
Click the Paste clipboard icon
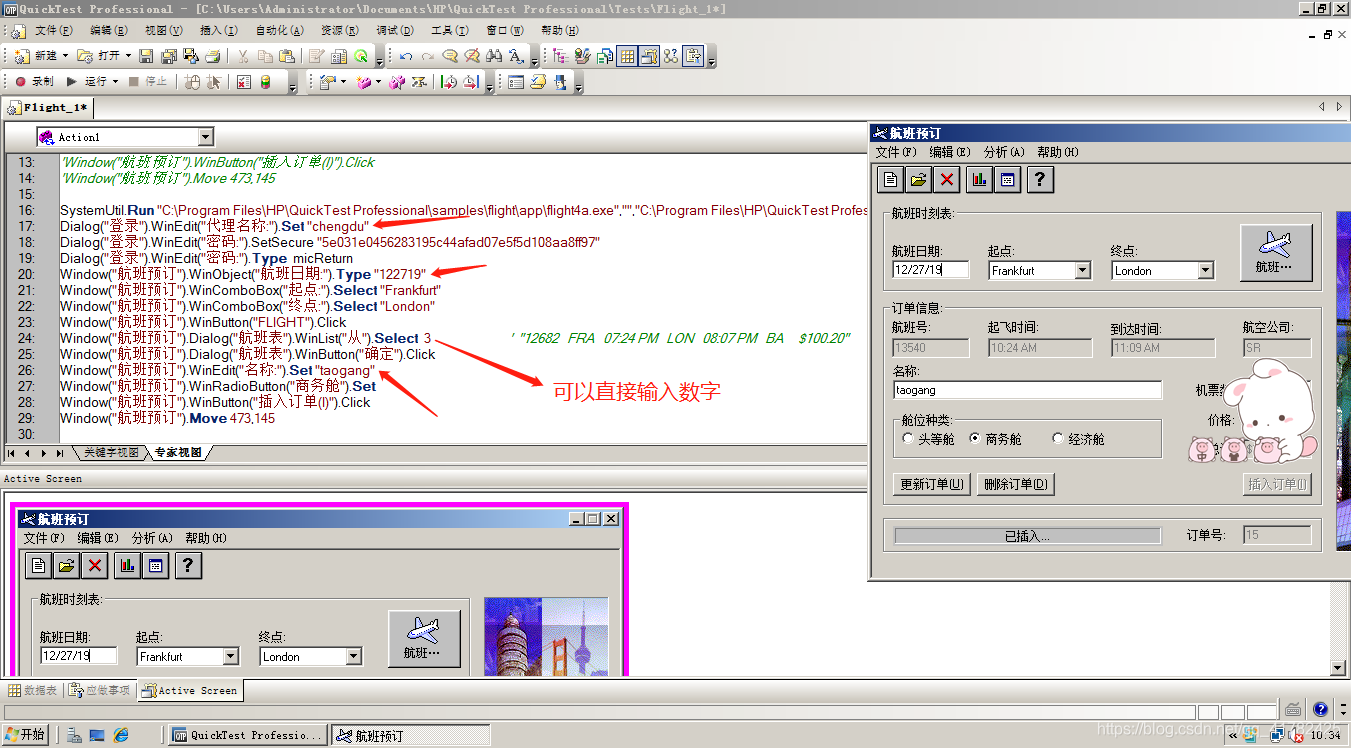(x=287, y=56)
